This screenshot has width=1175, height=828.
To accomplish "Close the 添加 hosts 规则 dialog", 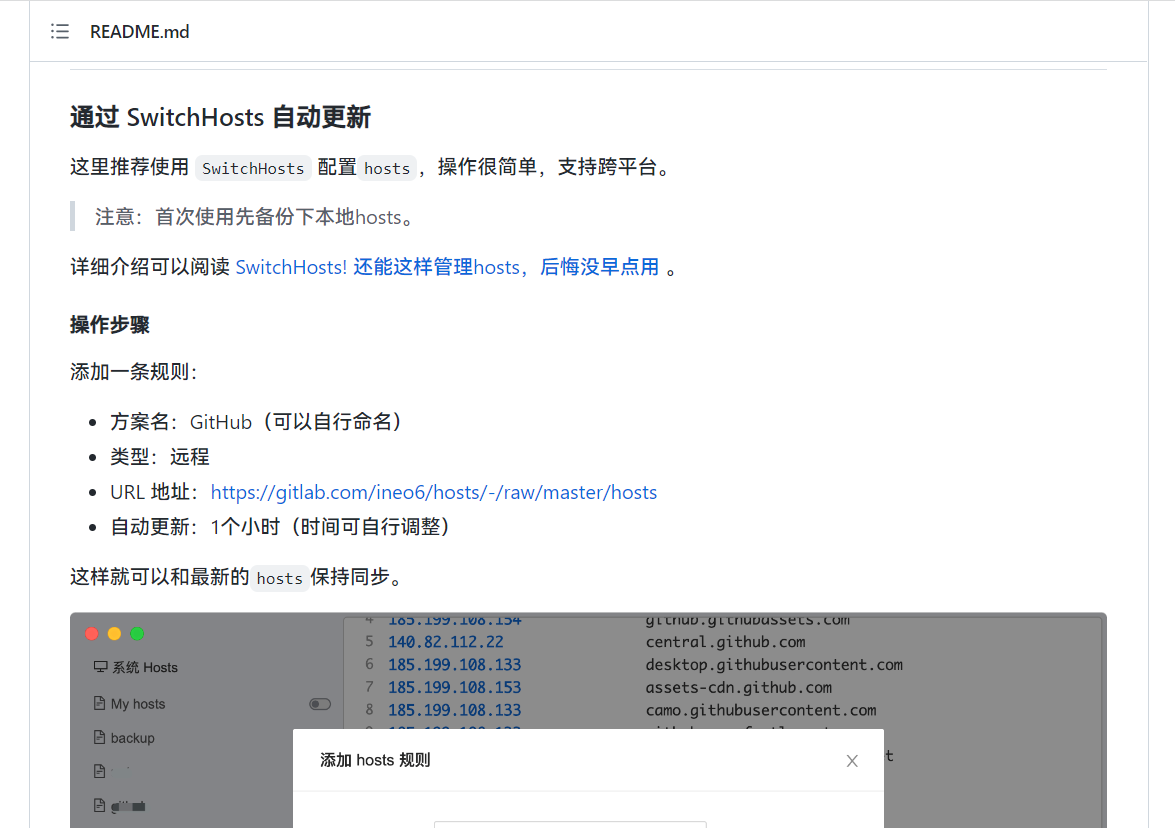I will coord(852,761).
